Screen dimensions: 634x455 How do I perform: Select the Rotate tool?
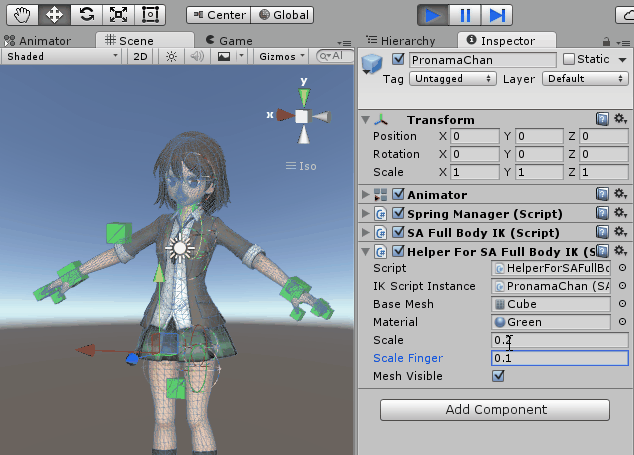[87, 15]
